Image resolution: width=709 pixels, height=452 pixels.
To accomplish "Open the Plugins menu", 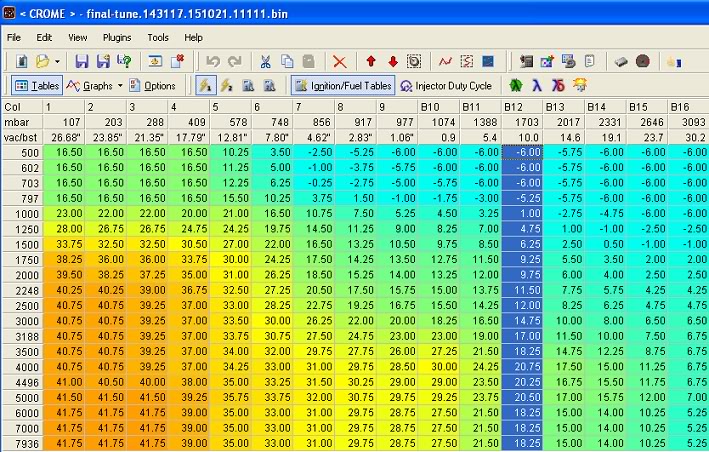I will 117,38.
